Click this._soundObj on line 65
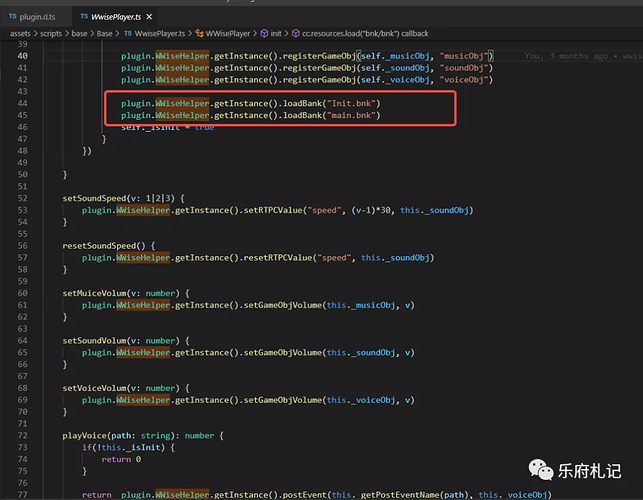 [x=361, y=352]
